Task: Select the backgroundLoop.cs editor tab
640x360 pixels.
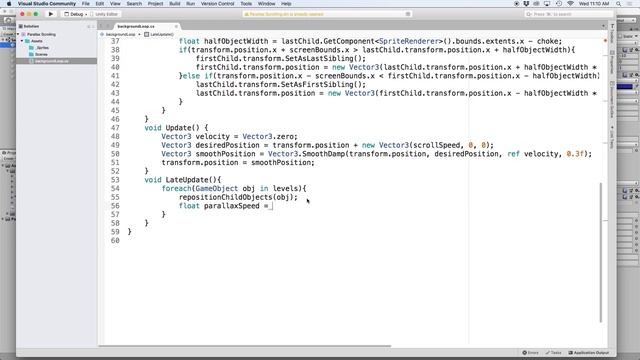Action: coord(136,26)
